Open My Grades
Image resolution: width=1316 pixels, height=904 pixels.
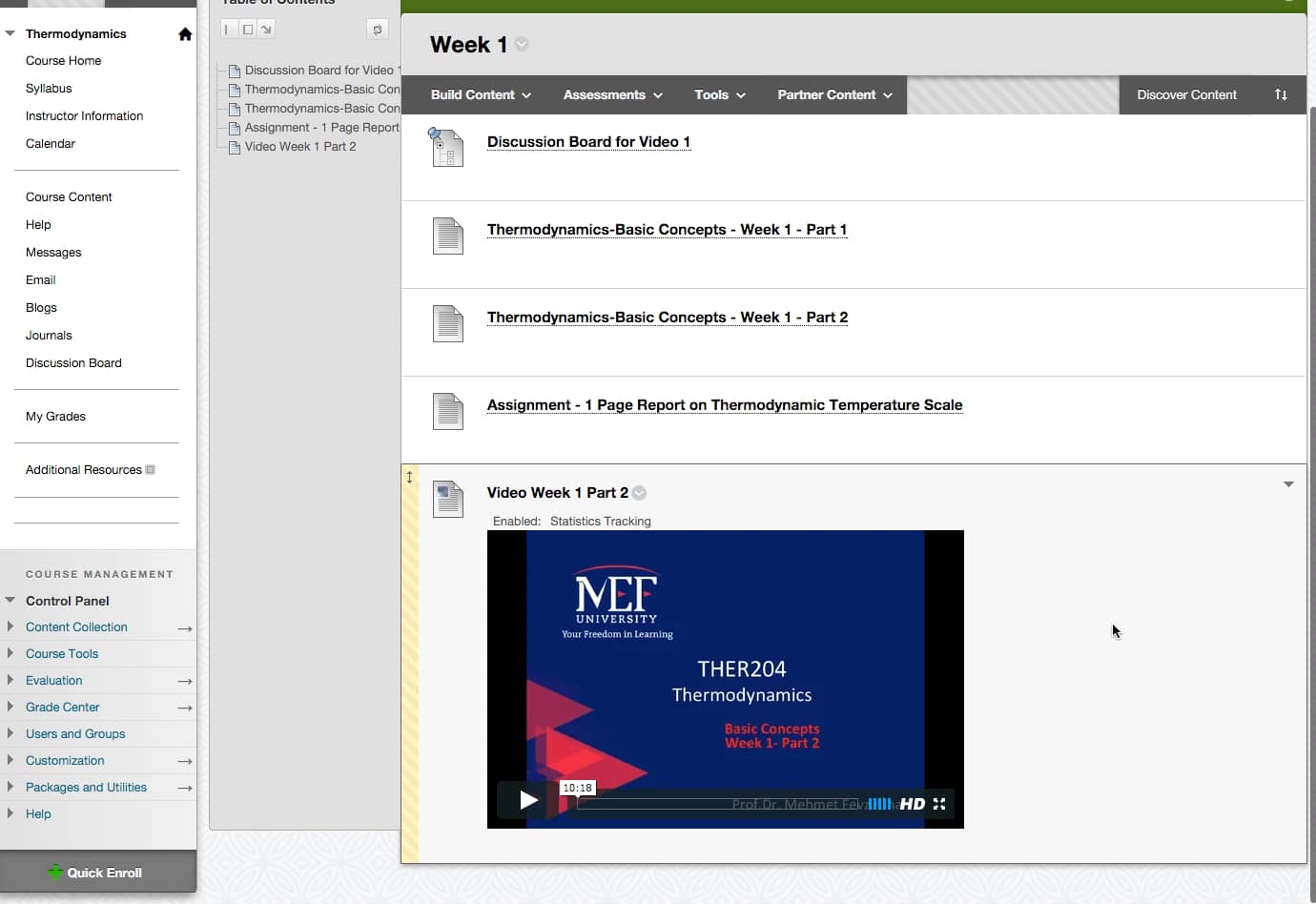(55, 416)
